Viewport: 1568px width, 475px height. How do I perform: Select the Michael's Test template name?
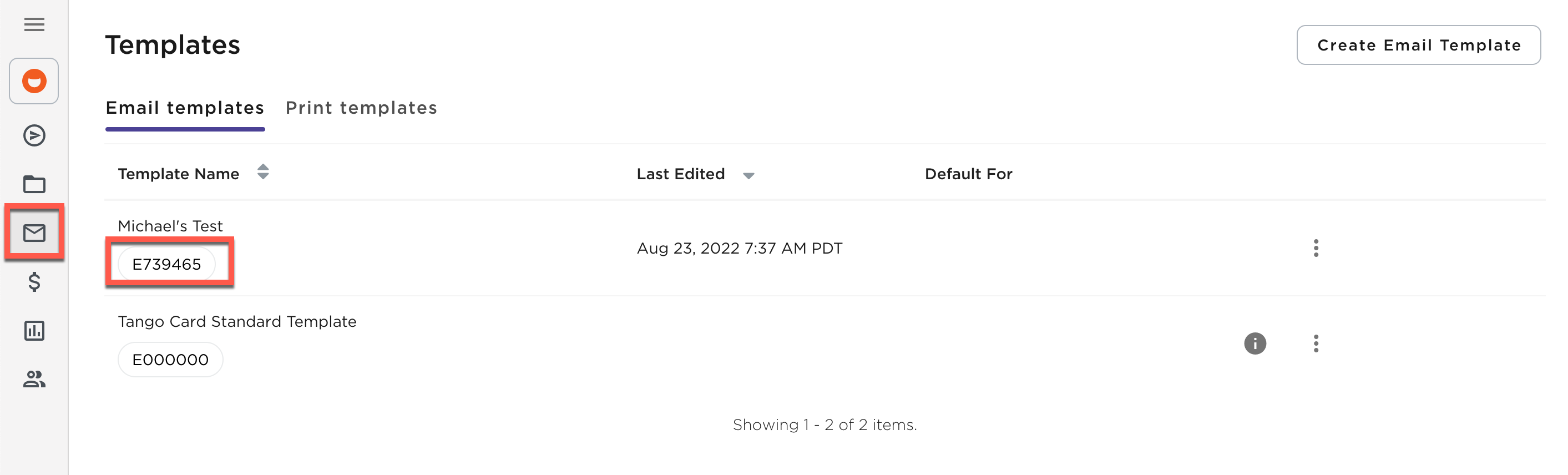[x=170, y=226]
